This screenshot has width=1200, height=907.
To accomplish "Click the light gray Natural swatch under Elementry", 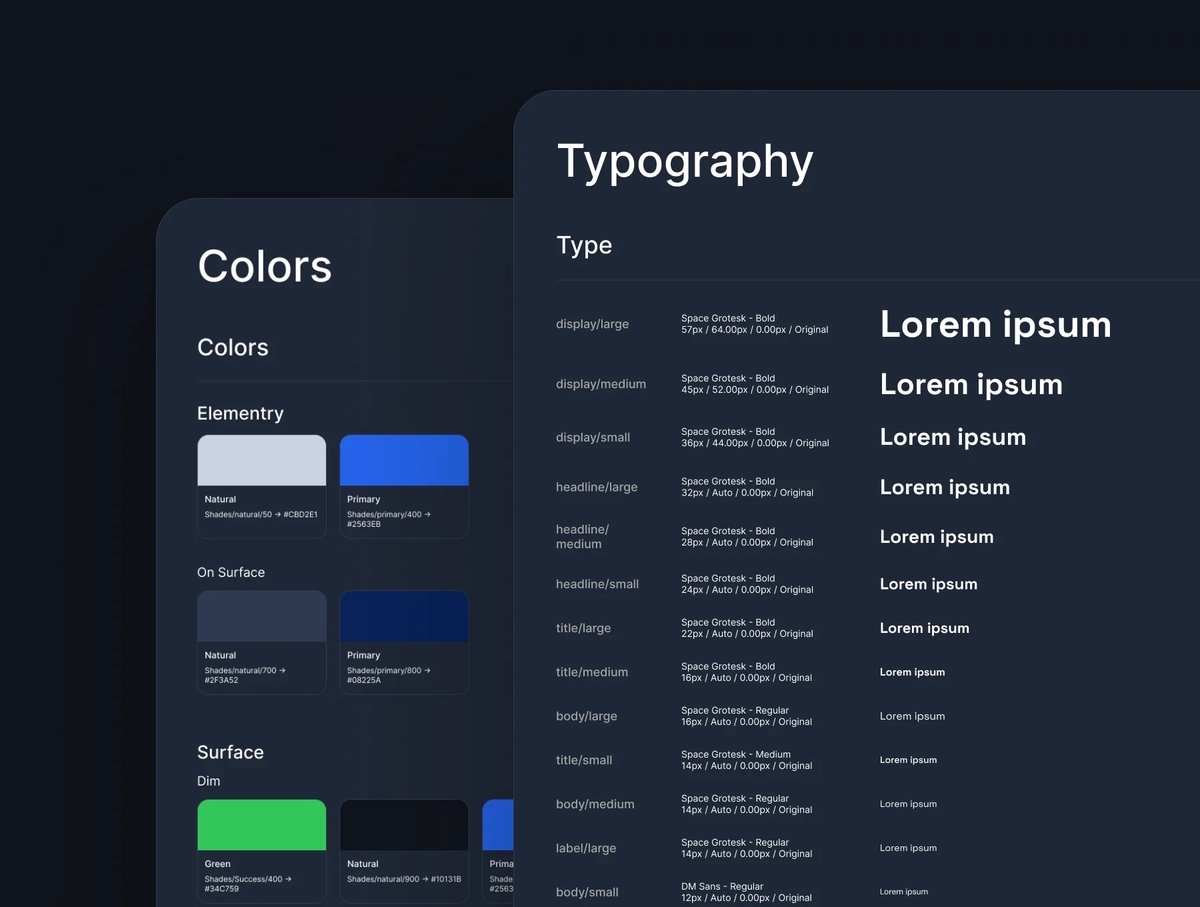I will click(261, 461).
